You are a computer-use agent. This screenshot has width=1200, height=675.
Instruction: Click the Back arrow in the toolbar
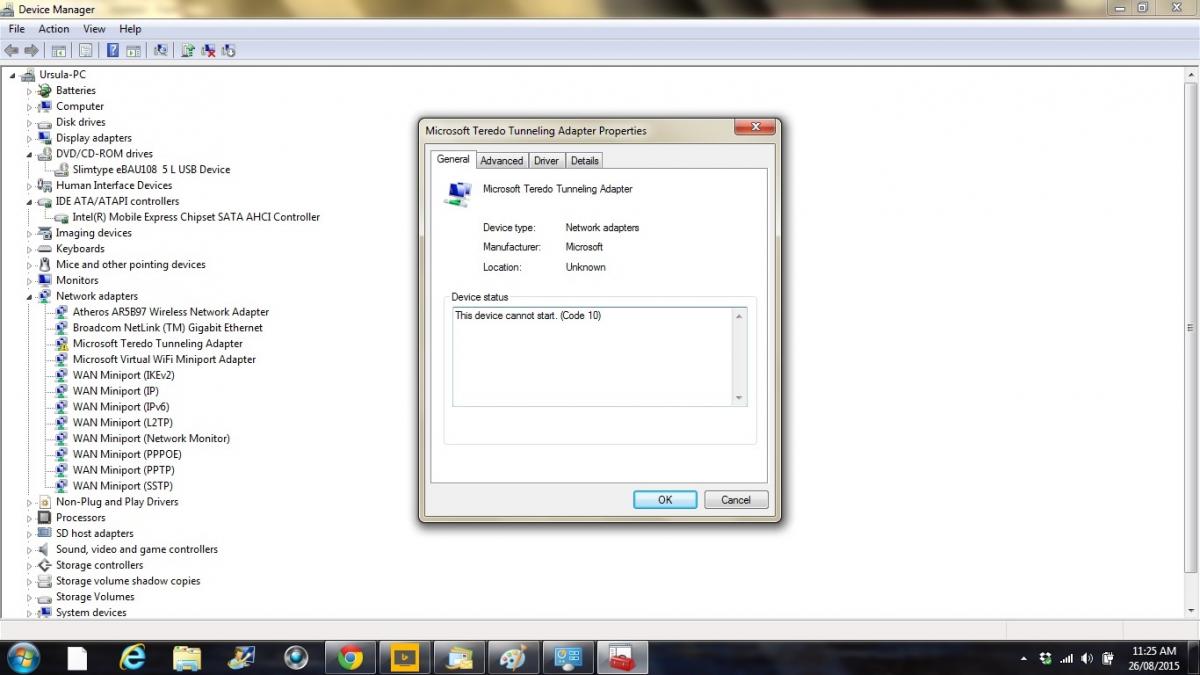tap(11, 50)
